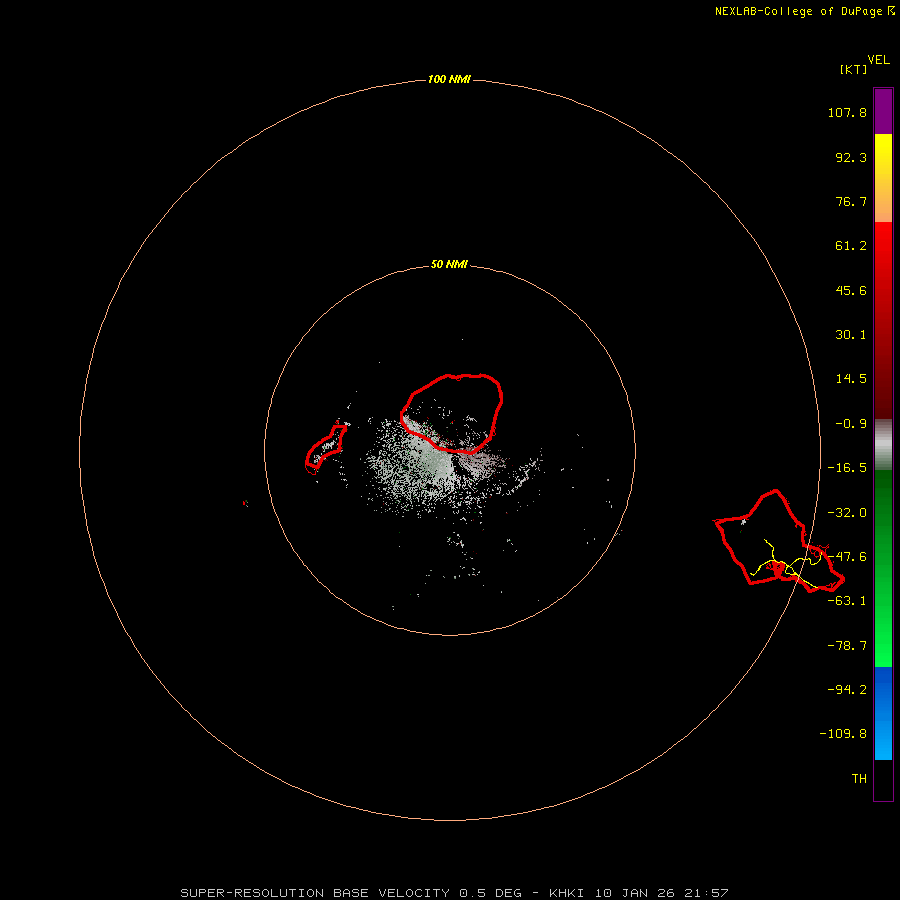The height and width of the screenshot is (900, 900).
Task: Click the NEXLAB logo icon after DuPage
Action: point(891,11)
